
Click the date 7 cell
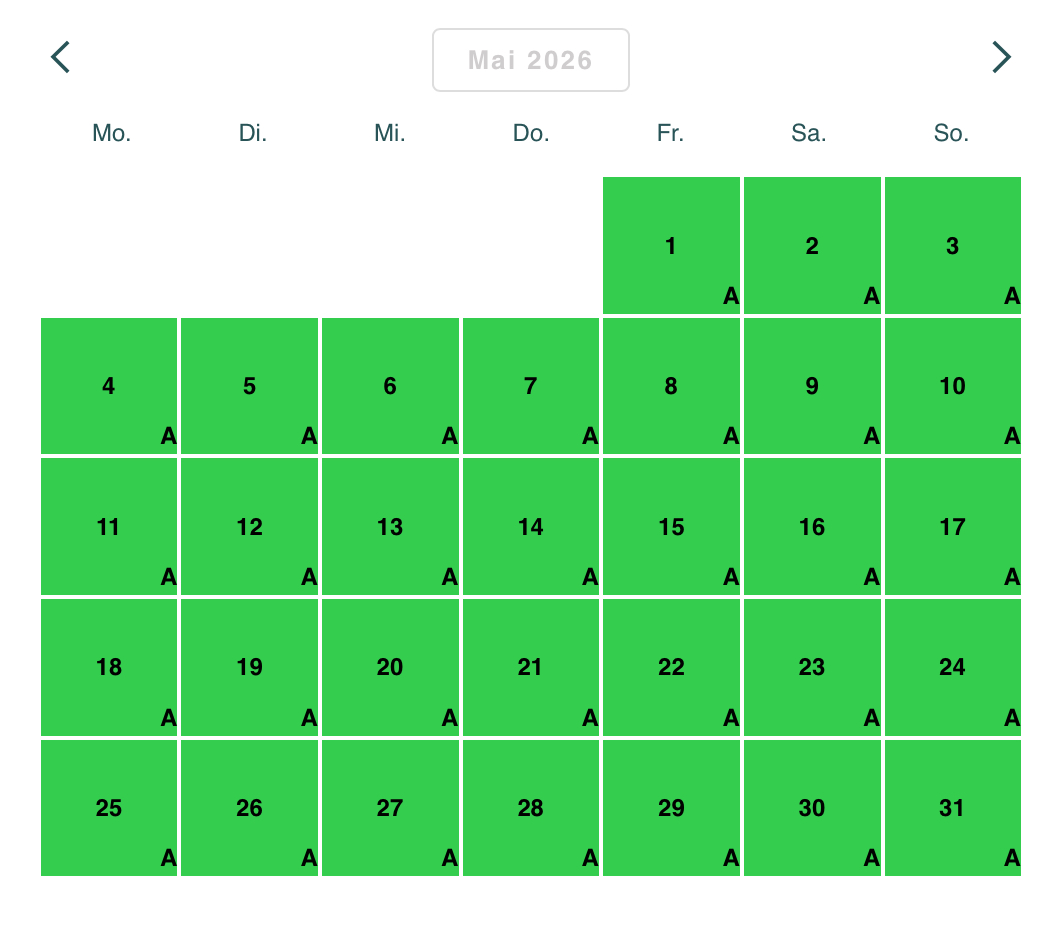tap(531, 386)
